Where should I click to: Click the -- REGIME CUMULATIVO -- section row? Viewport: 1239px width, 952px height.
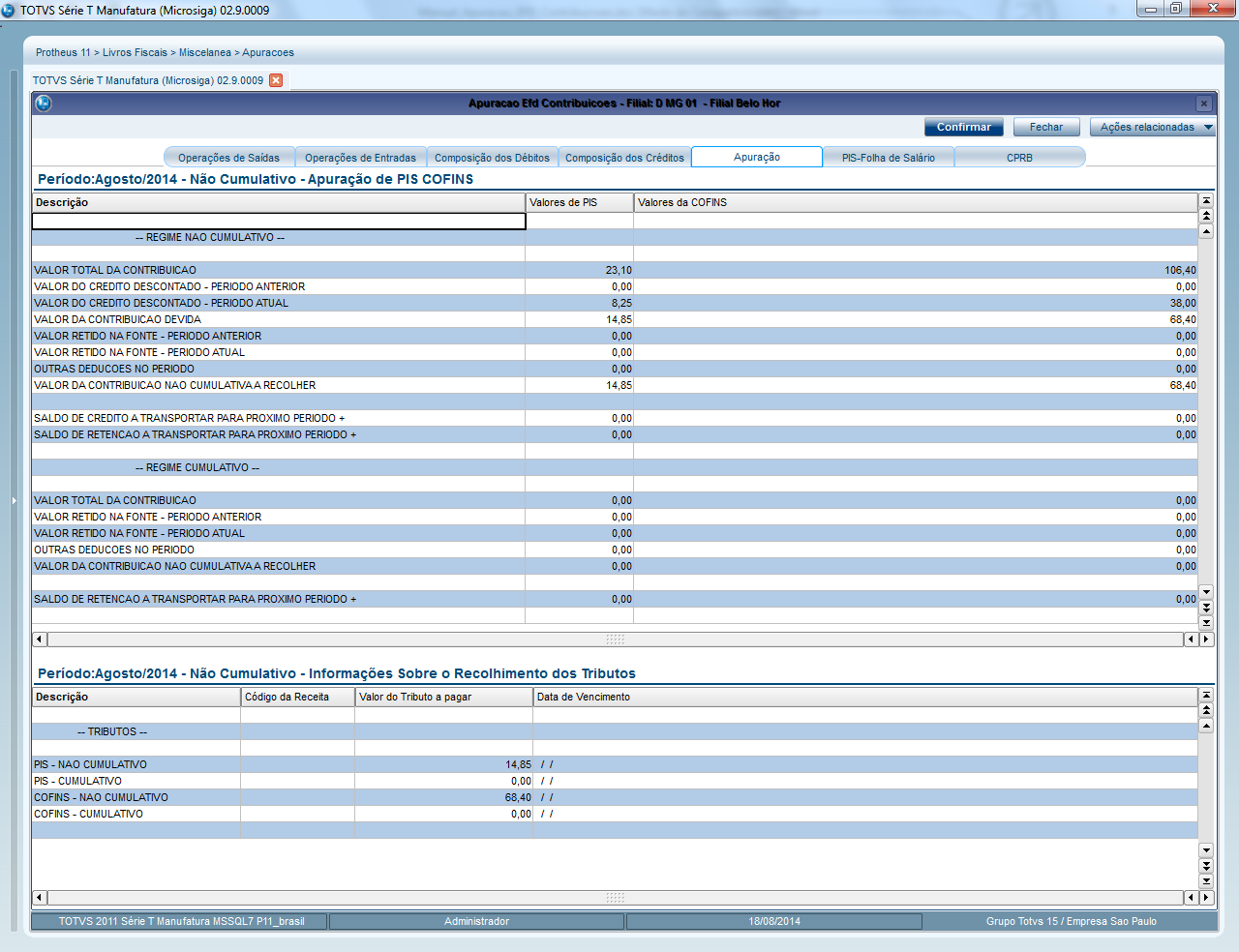[x=615, y=467]
